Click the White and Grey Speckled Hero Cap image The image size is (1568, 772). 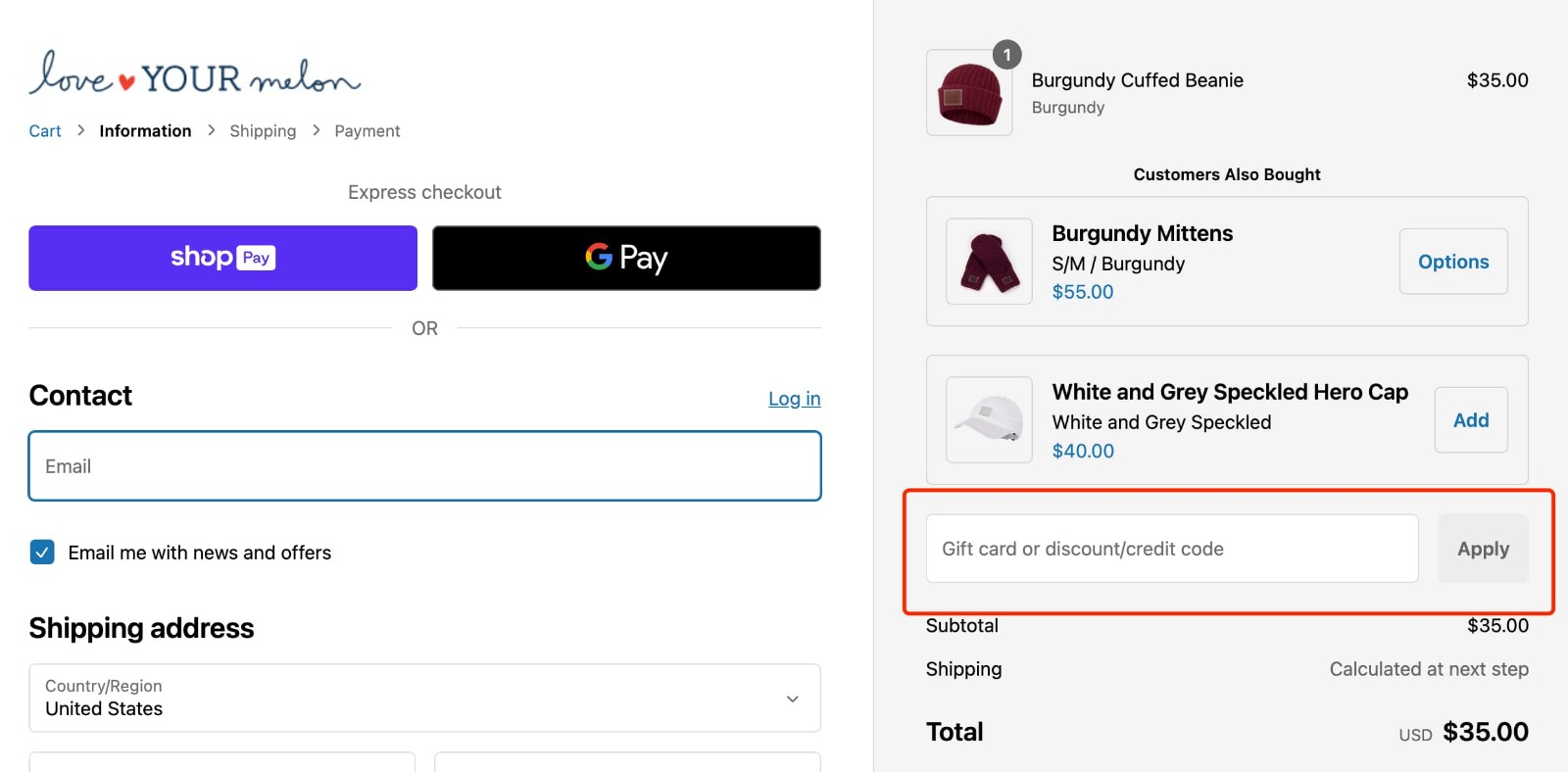[x=988, y=420]
